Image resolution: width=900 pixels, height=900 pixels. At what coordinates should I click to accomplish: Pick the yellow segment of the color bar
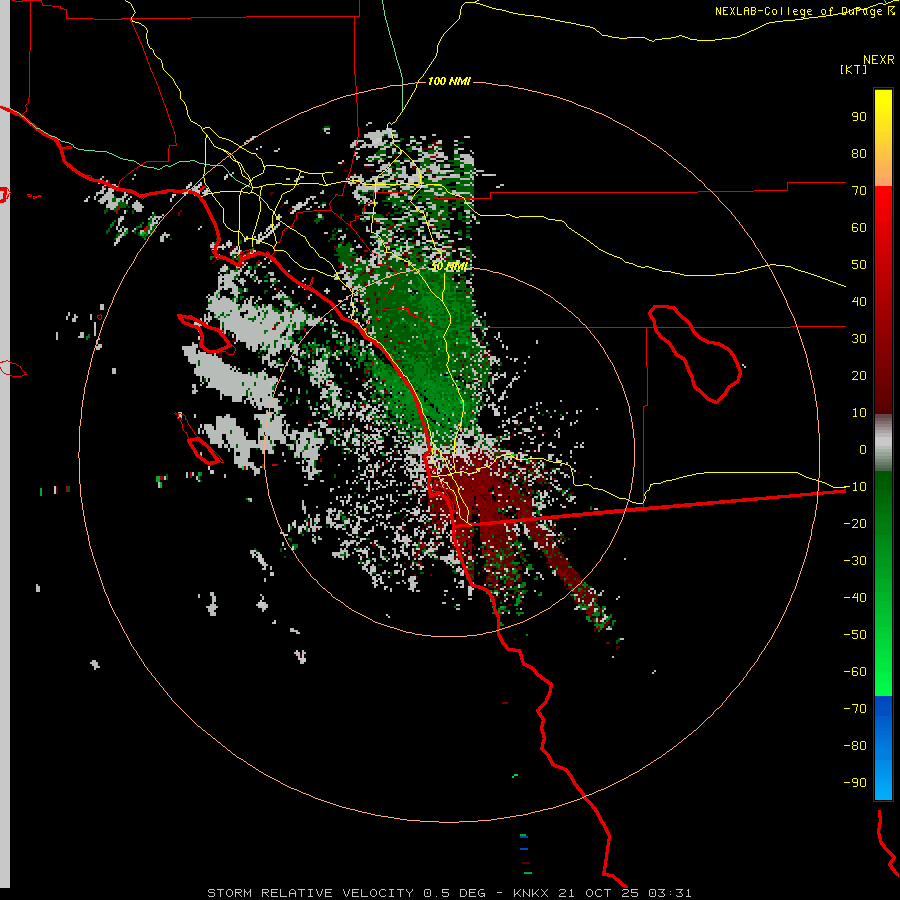pos(883,138)
